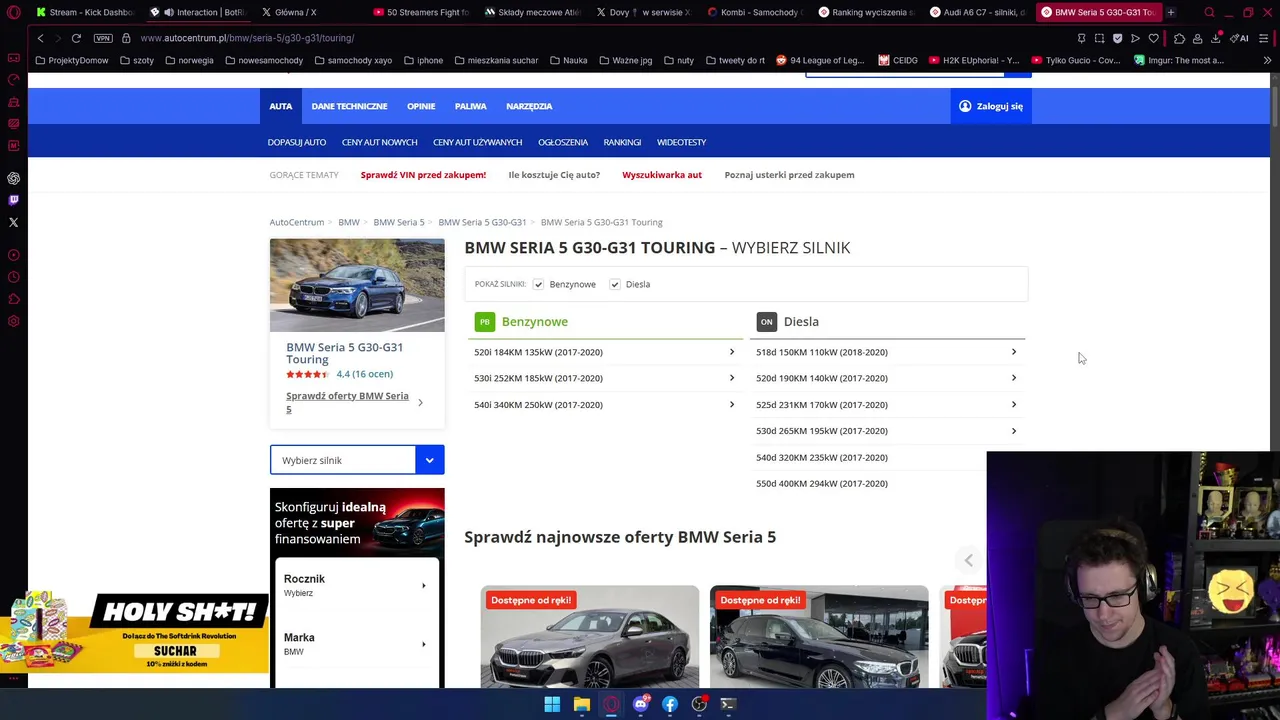Open OBS Studio from taskbar

[699, 704]
